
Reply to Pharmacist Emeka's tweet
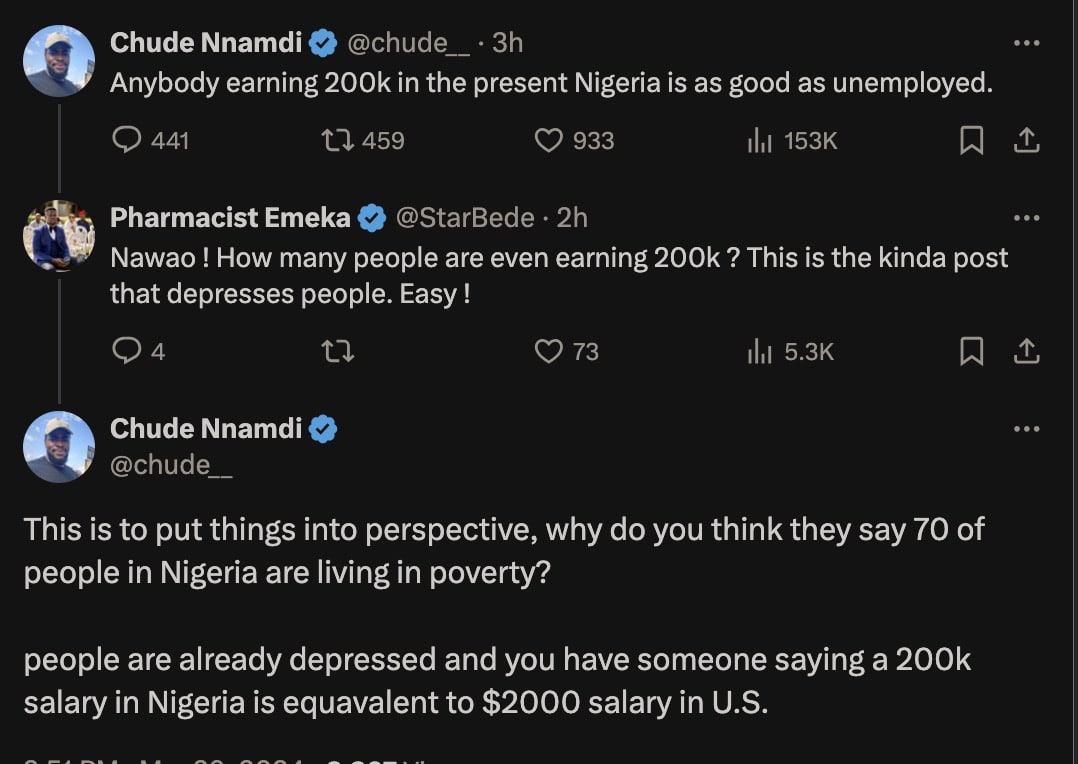point(127,351)
